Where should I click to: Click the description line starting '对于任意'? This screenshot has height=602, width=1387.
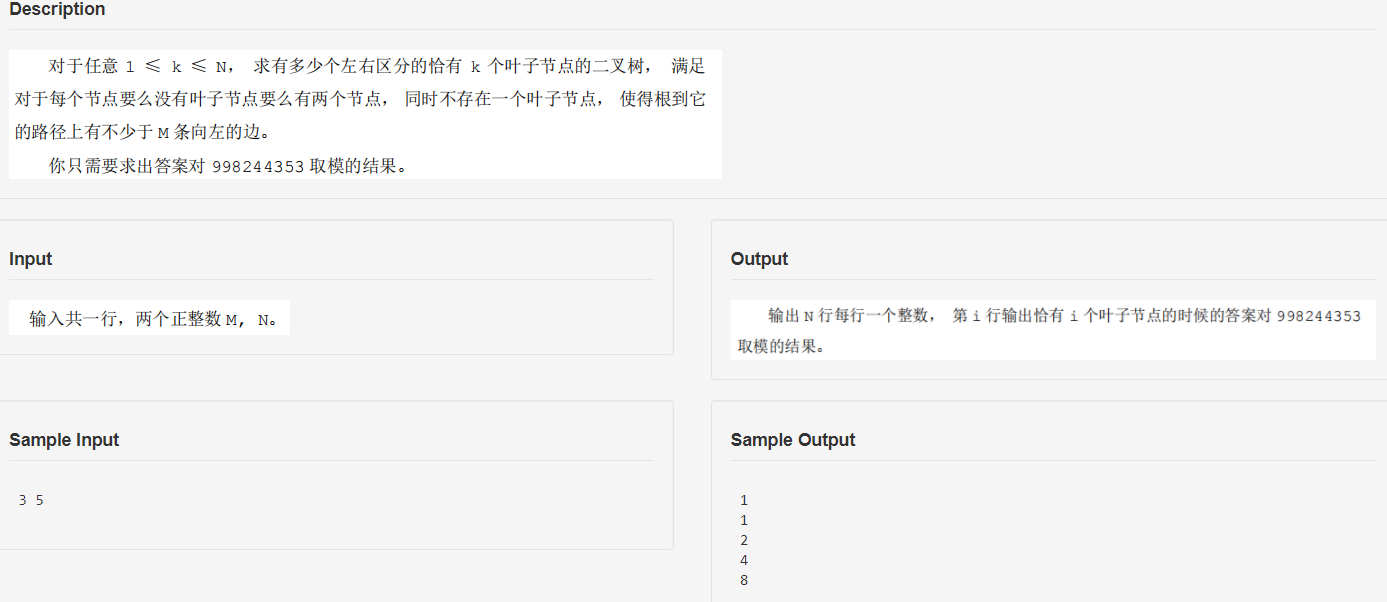click(377, 67)
